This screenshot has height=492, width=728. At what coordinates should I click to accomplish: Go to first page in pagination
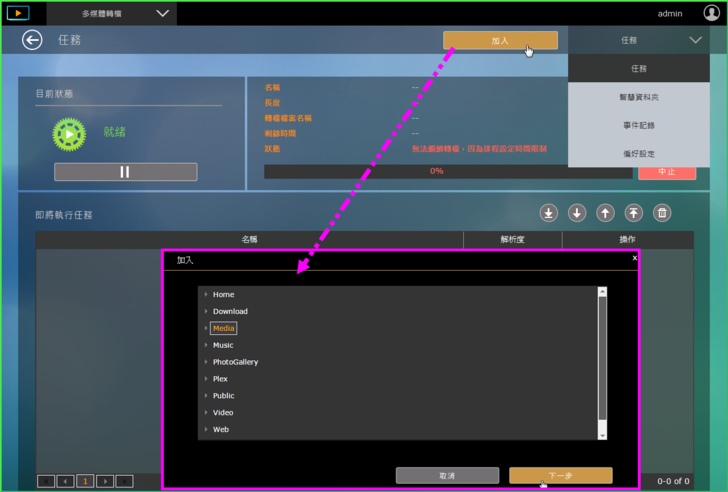(x=46, y=481)
